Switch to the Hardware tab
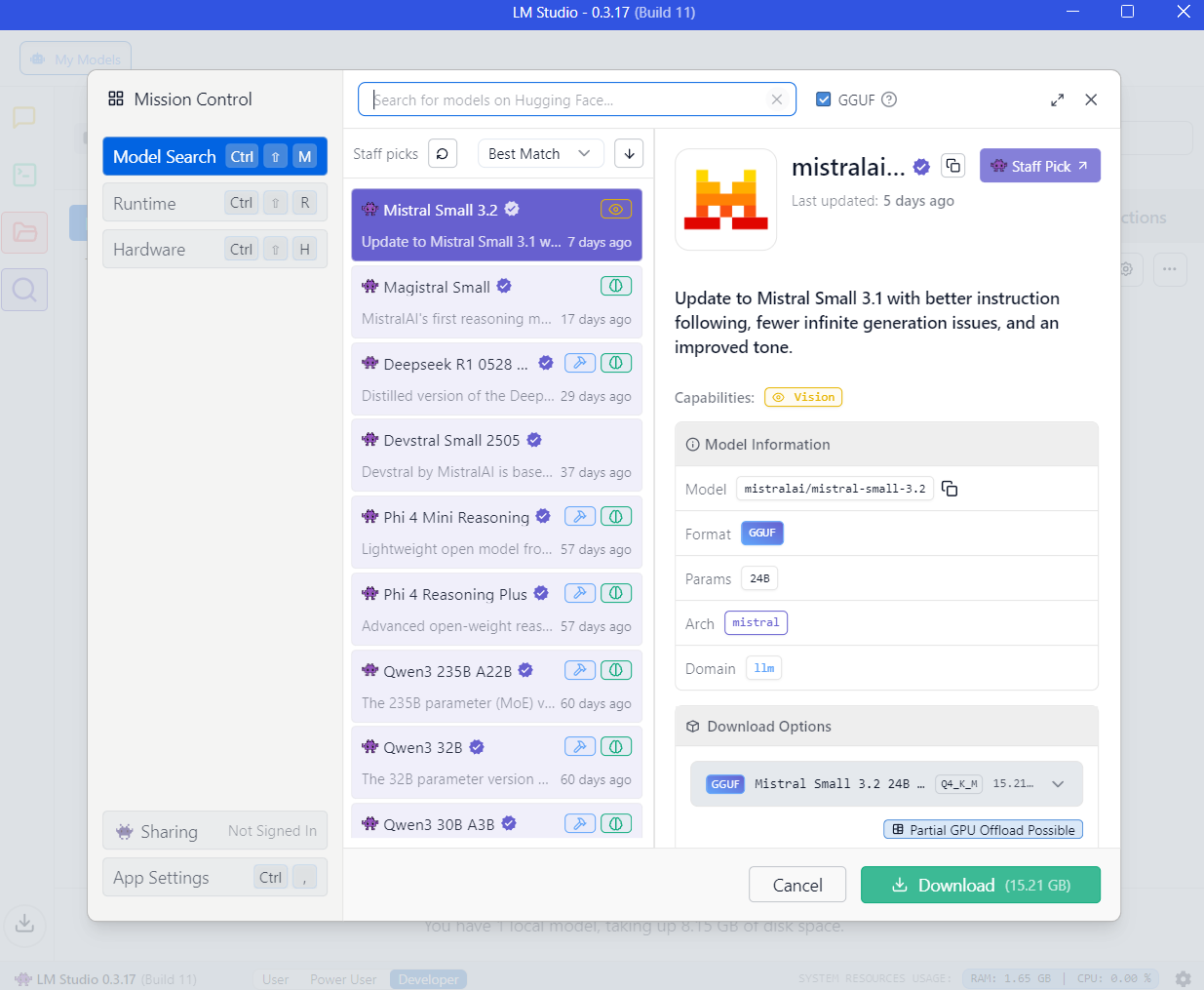 tap(214, 249)
